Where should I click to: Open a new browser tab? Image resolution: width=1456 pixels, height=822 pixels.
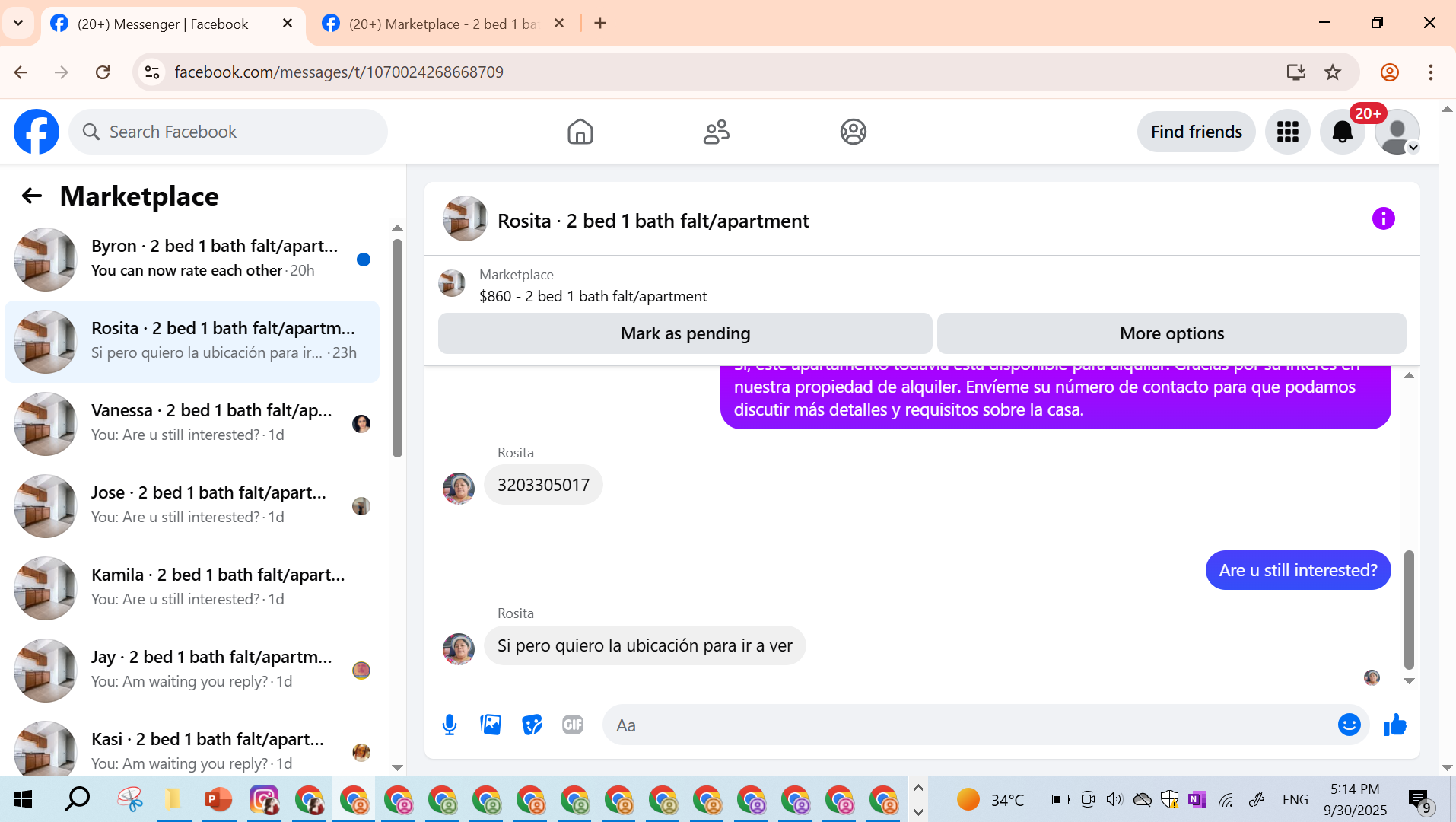click(600, 24)
